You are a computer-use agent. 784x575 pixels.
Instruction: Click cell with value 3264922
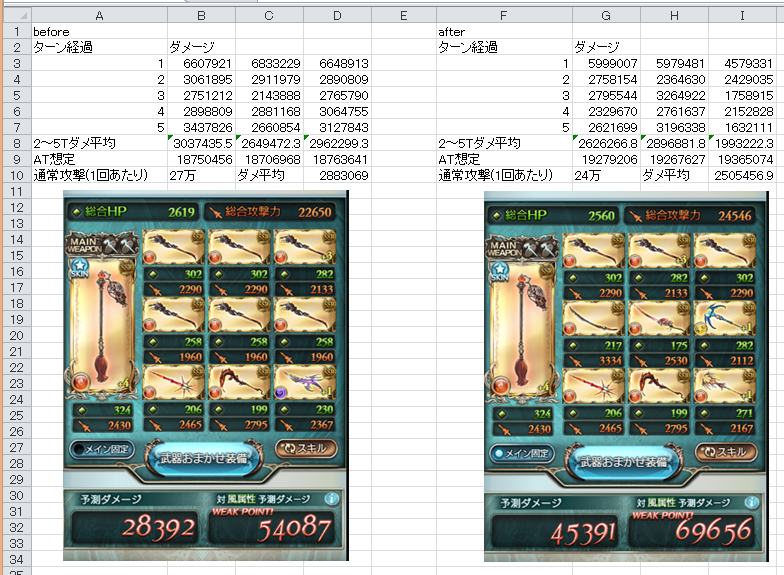point(674,95)
